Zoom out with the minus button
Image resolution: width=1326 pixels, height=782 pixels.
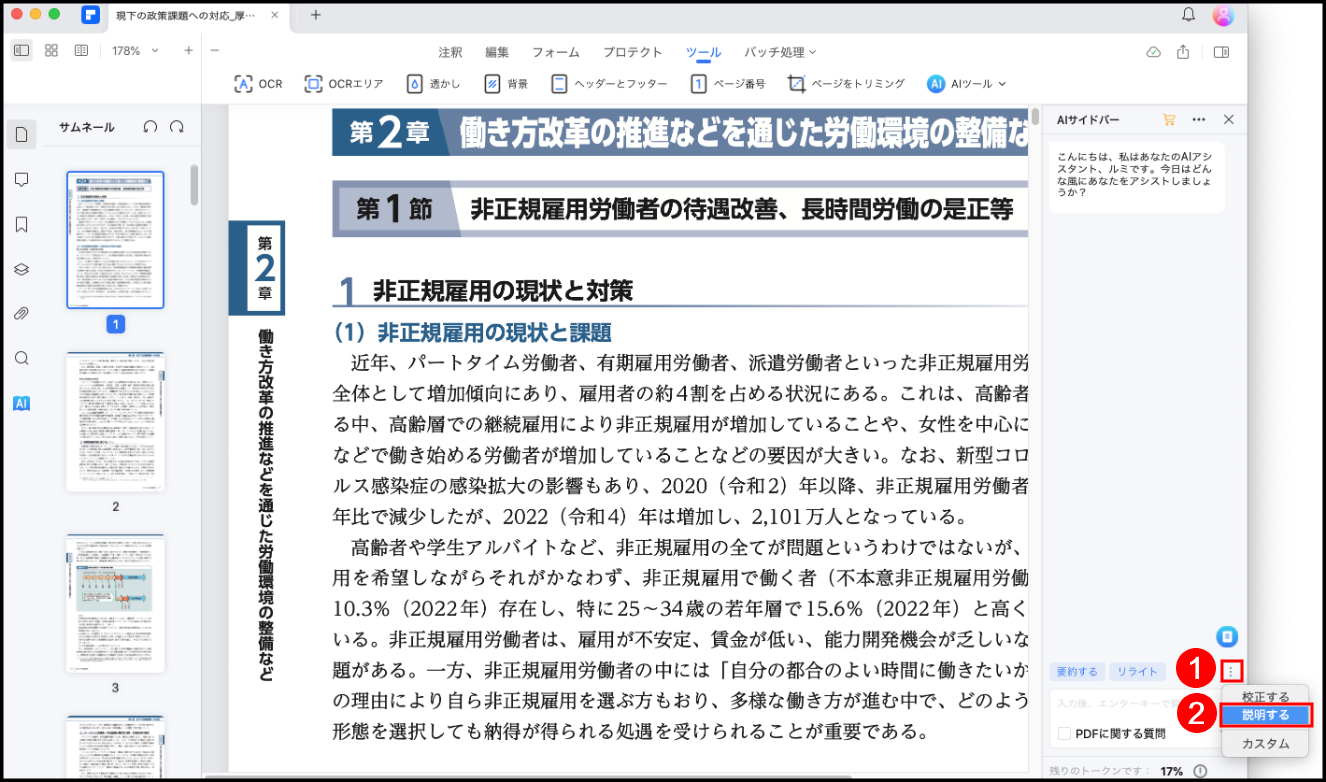pyautogui.click(x=215, y=50)
